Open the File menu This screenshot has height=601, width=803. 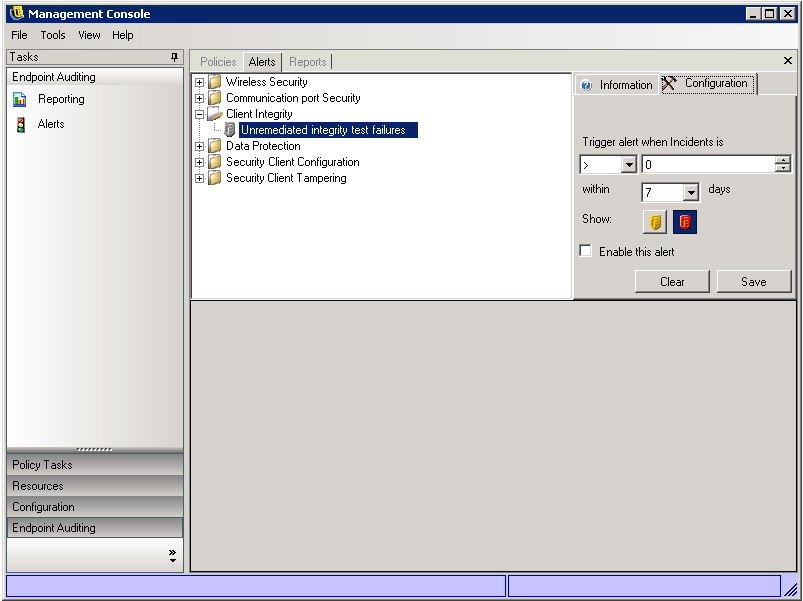tap(19, 35)
